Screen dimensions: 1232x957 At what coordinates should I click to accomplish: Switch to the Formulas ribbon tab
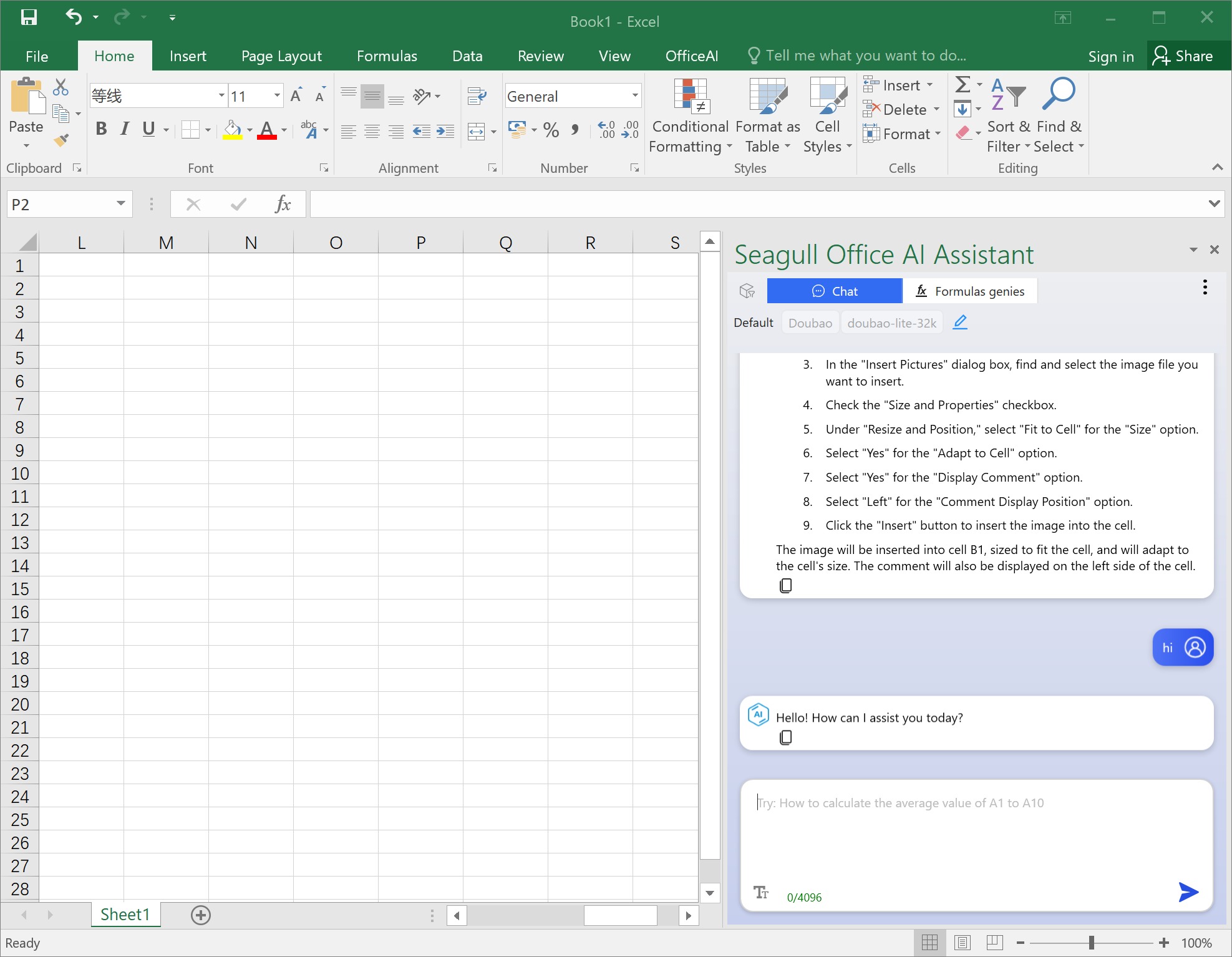(x=387, y=56)
